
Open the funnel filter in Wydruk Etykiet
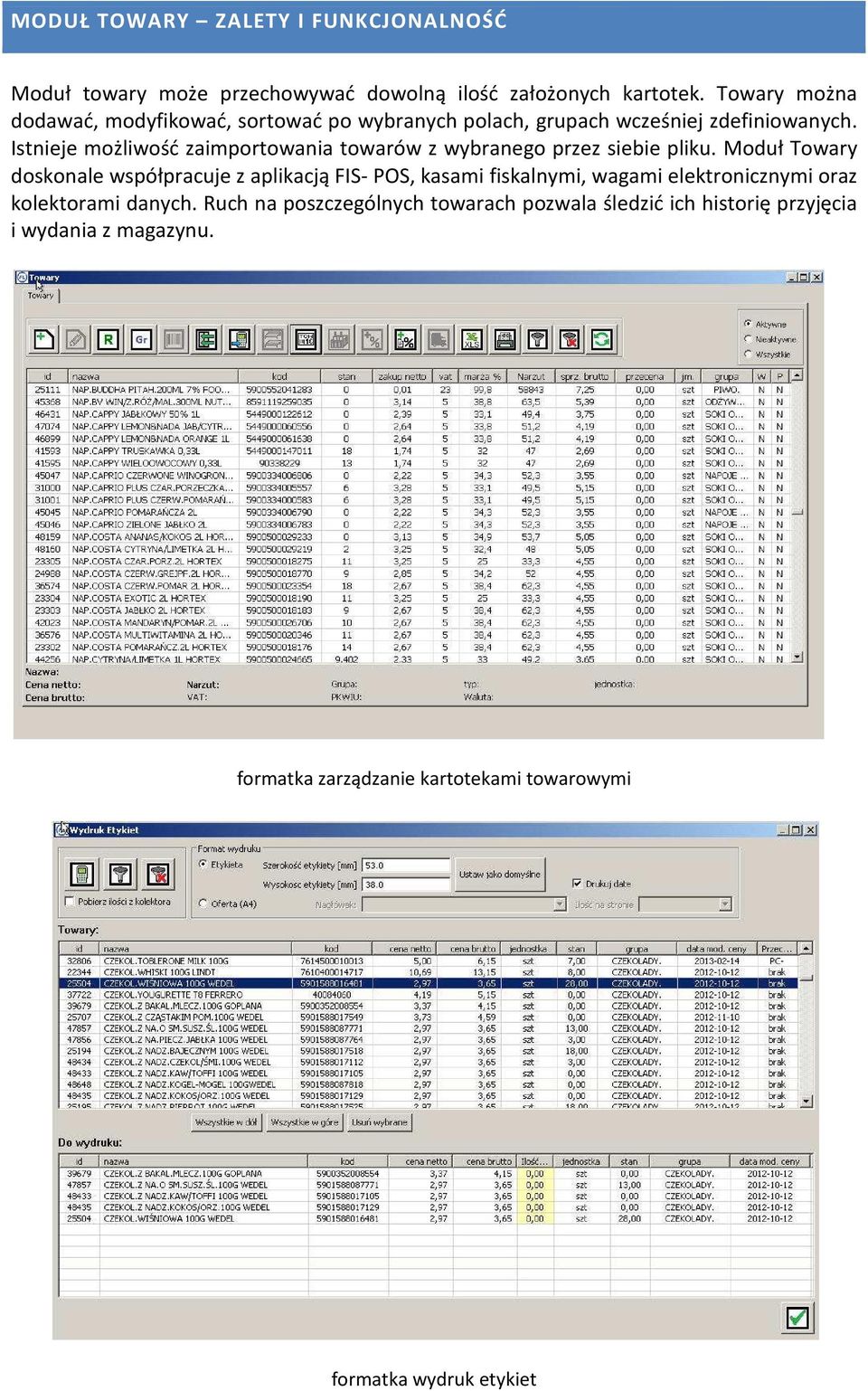tap(120, 874)
